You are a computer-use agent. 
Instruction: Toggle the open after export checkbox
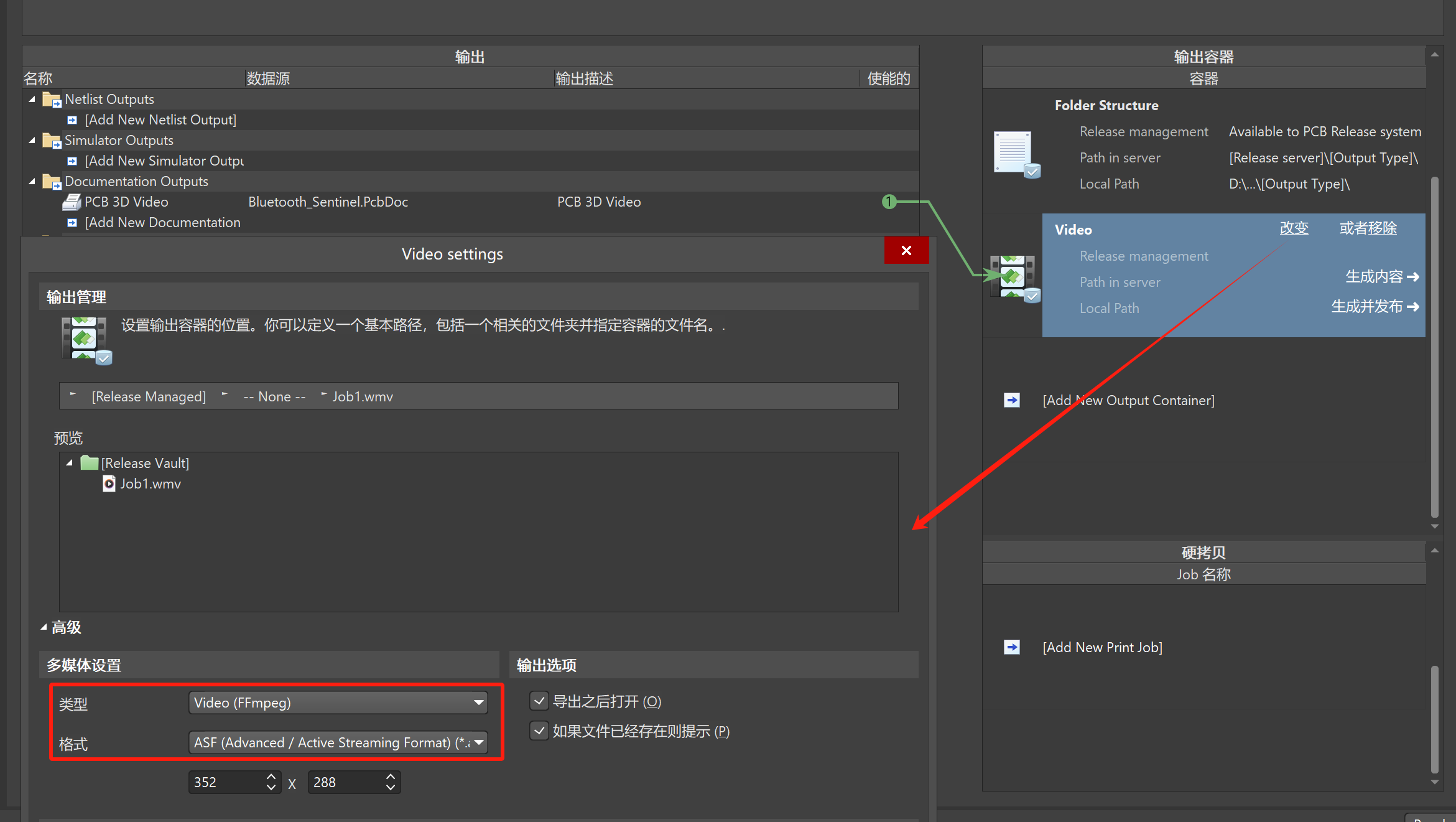coord(539,701)
